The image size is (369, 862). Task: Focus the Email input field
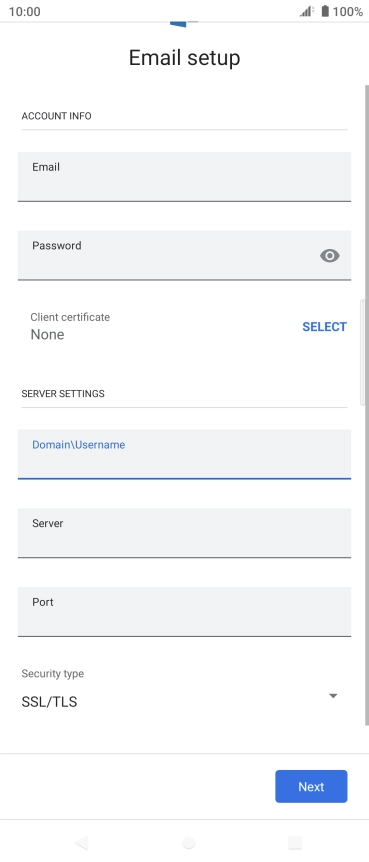tap(184, 176)
